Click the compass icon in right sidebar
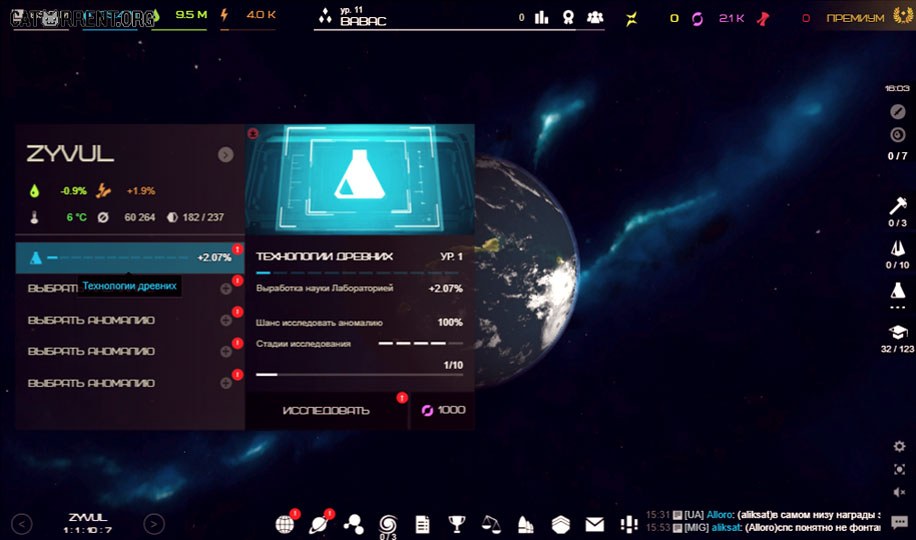Screen dimensions: 916x540 (x=898, y=111)
